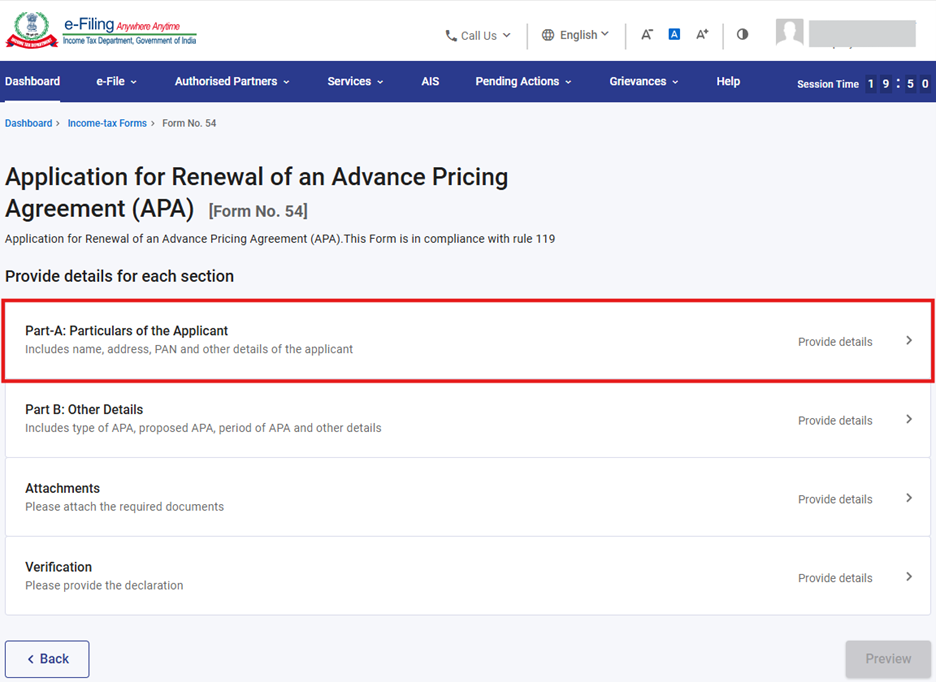The image size is (936, 682).
Task: Open the Services dropdown menu
Action: (x=355, y=82)
